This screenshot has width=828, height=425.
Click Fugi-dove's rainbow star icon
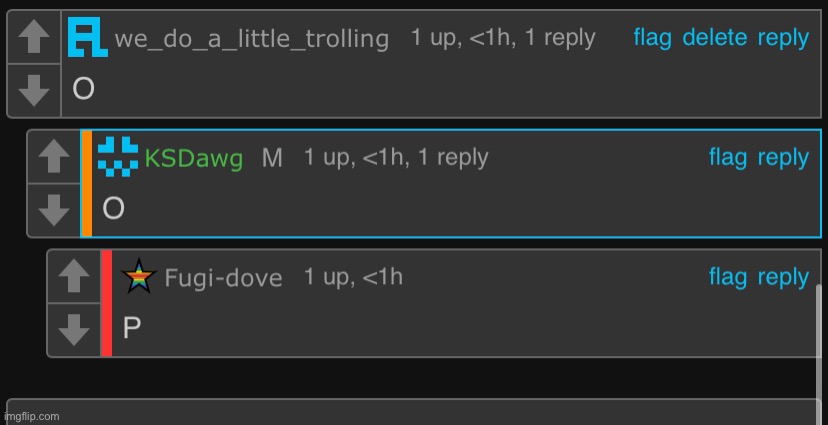tap(139, 276)
